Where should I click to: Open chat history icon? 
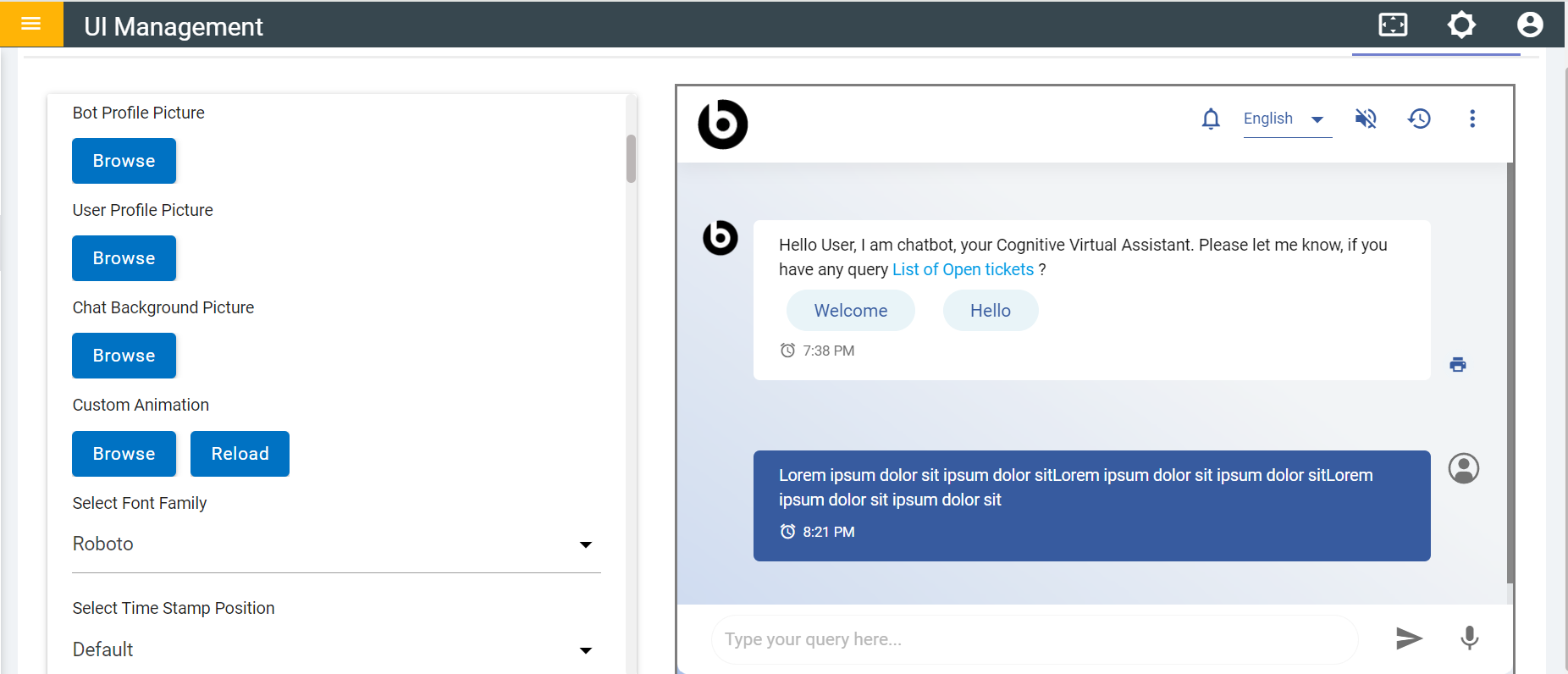pyautogui.click(x=1419, y=119)
